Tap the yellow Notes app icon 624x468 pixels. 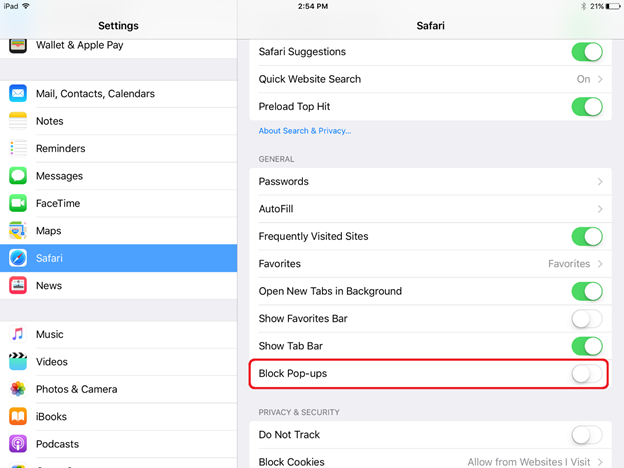pyautogui.click(x=18, y=121)
